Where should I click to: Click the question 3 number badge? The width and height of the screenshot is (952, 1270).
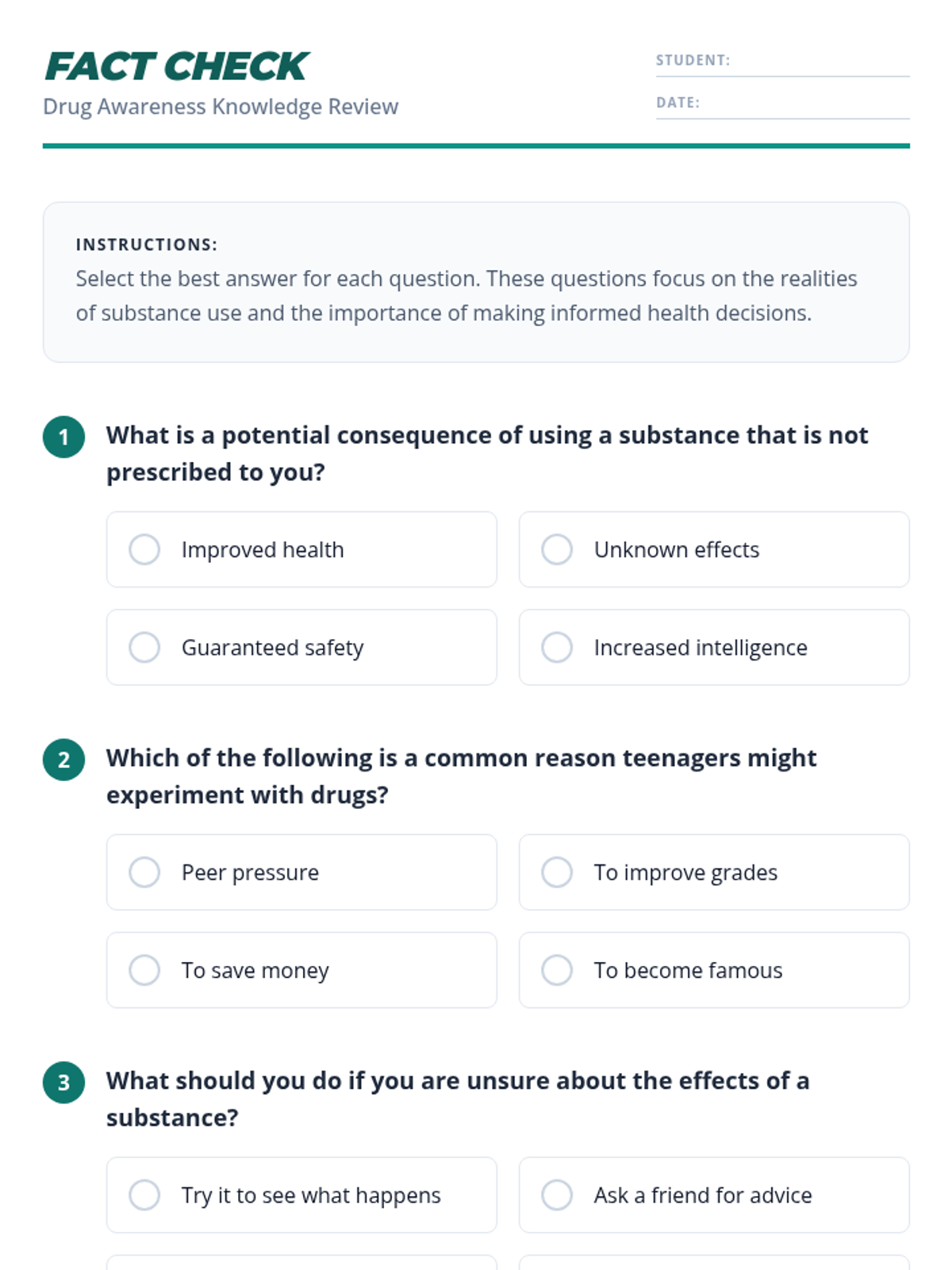(x=63, y=1083)
